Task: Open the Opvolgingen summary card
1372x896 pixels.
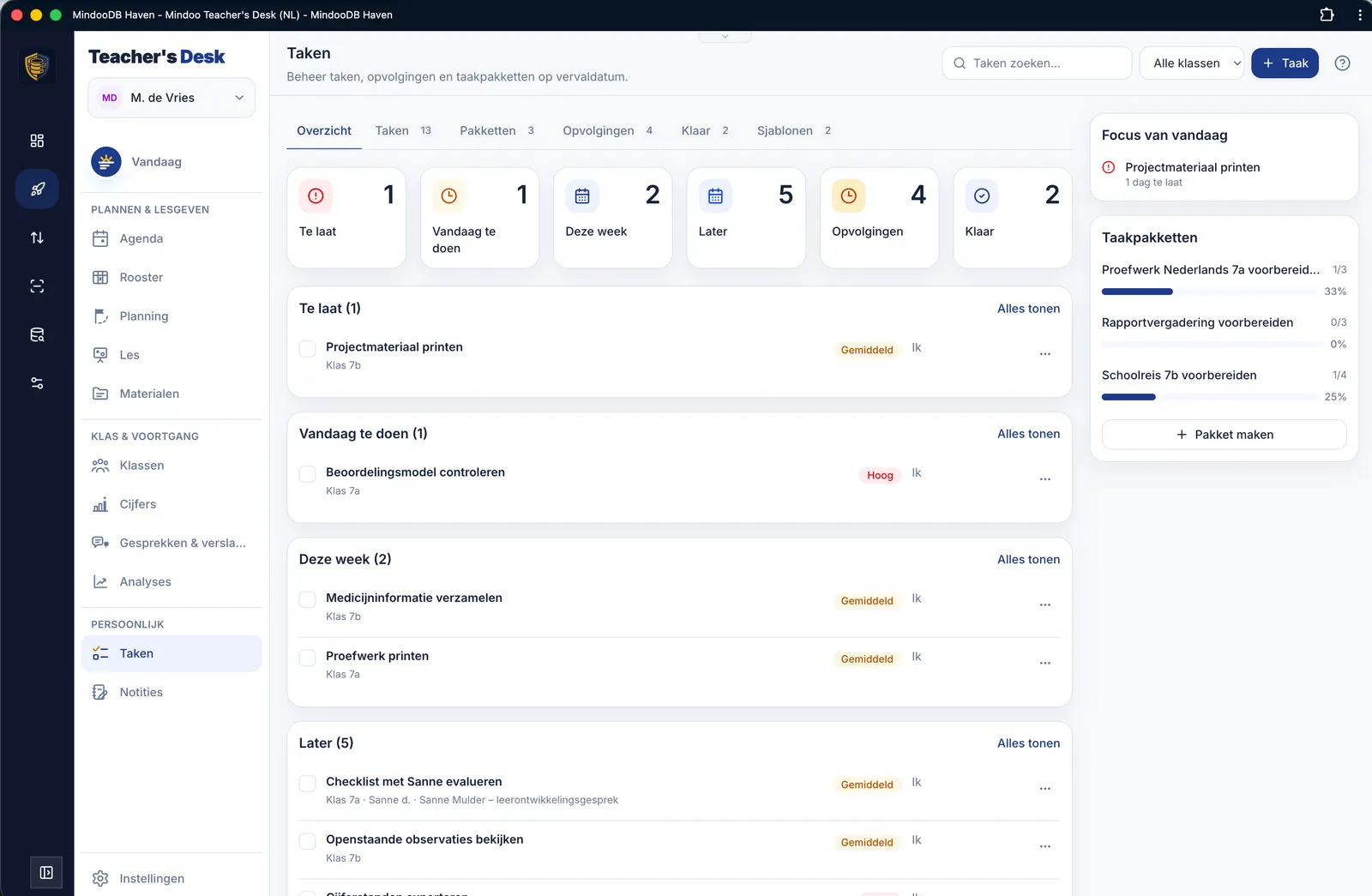Action: point(879,218)
